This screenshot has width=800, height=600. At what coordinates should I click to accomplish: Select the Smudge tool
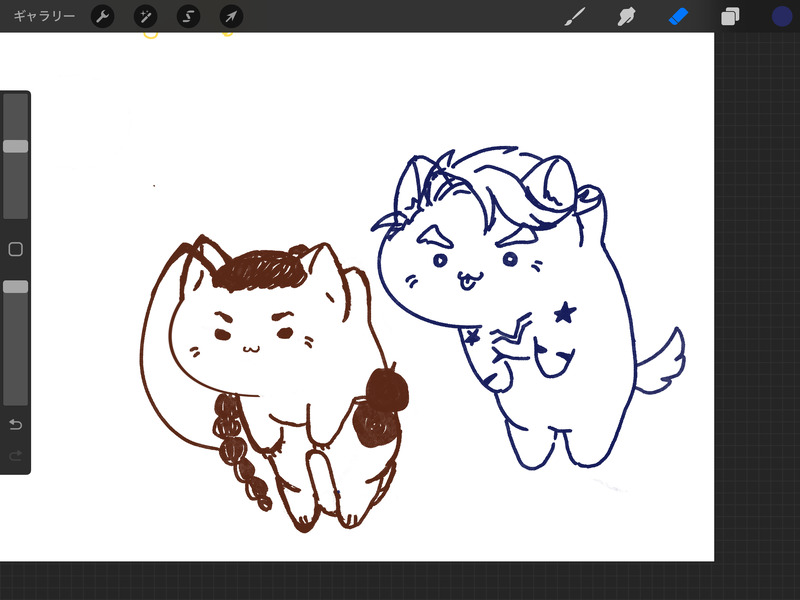626,16
